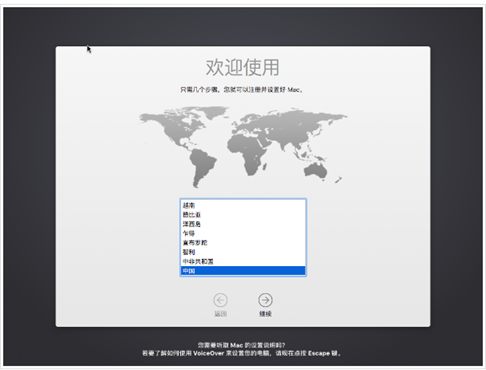Viewport: 486px width, 370px height.
Task: Select 赞比亚 in the country list
Action: point(243,215)
